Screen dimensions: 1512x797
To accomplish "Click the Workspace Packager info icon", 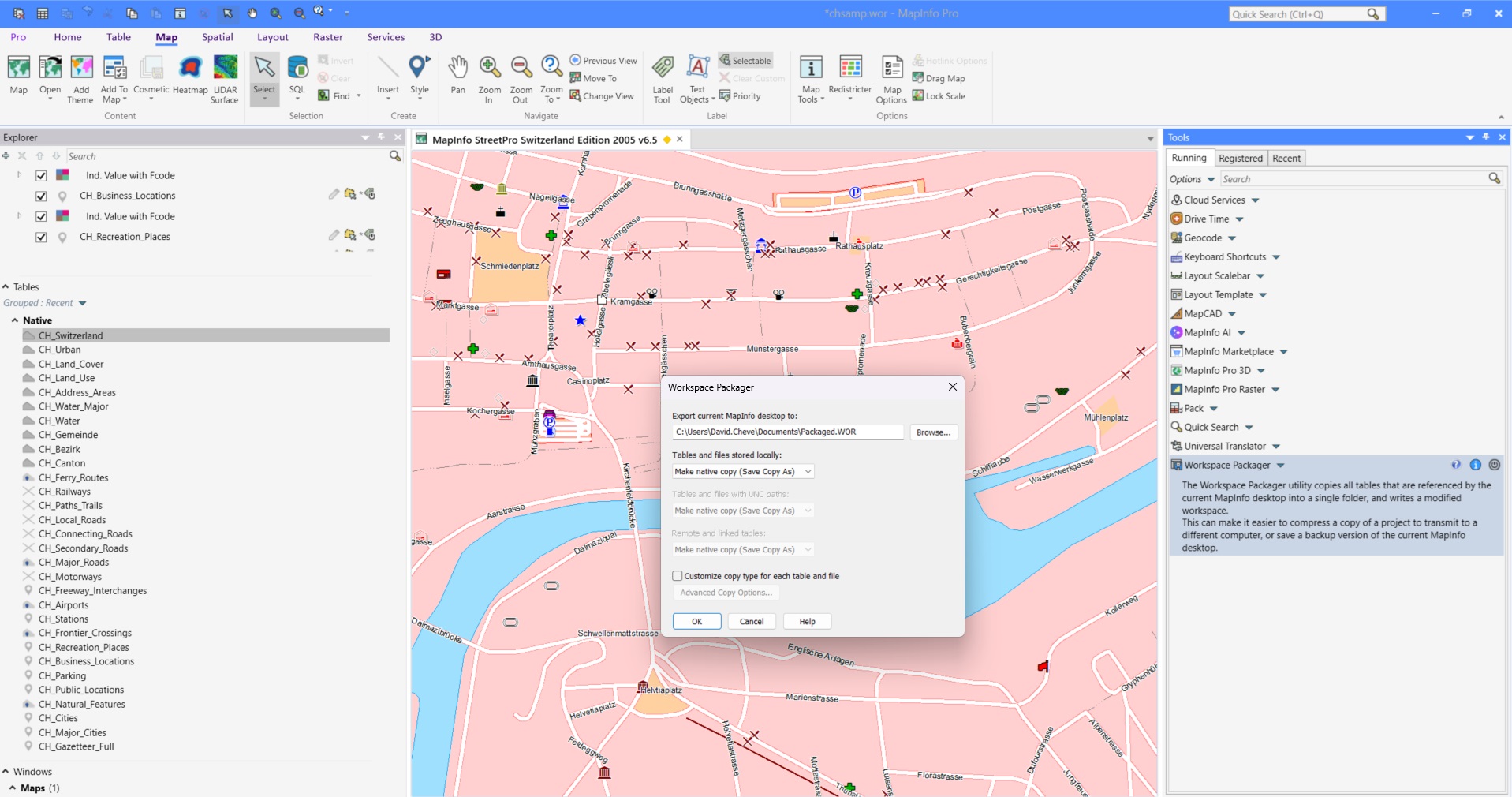I will pos(1475,465).
